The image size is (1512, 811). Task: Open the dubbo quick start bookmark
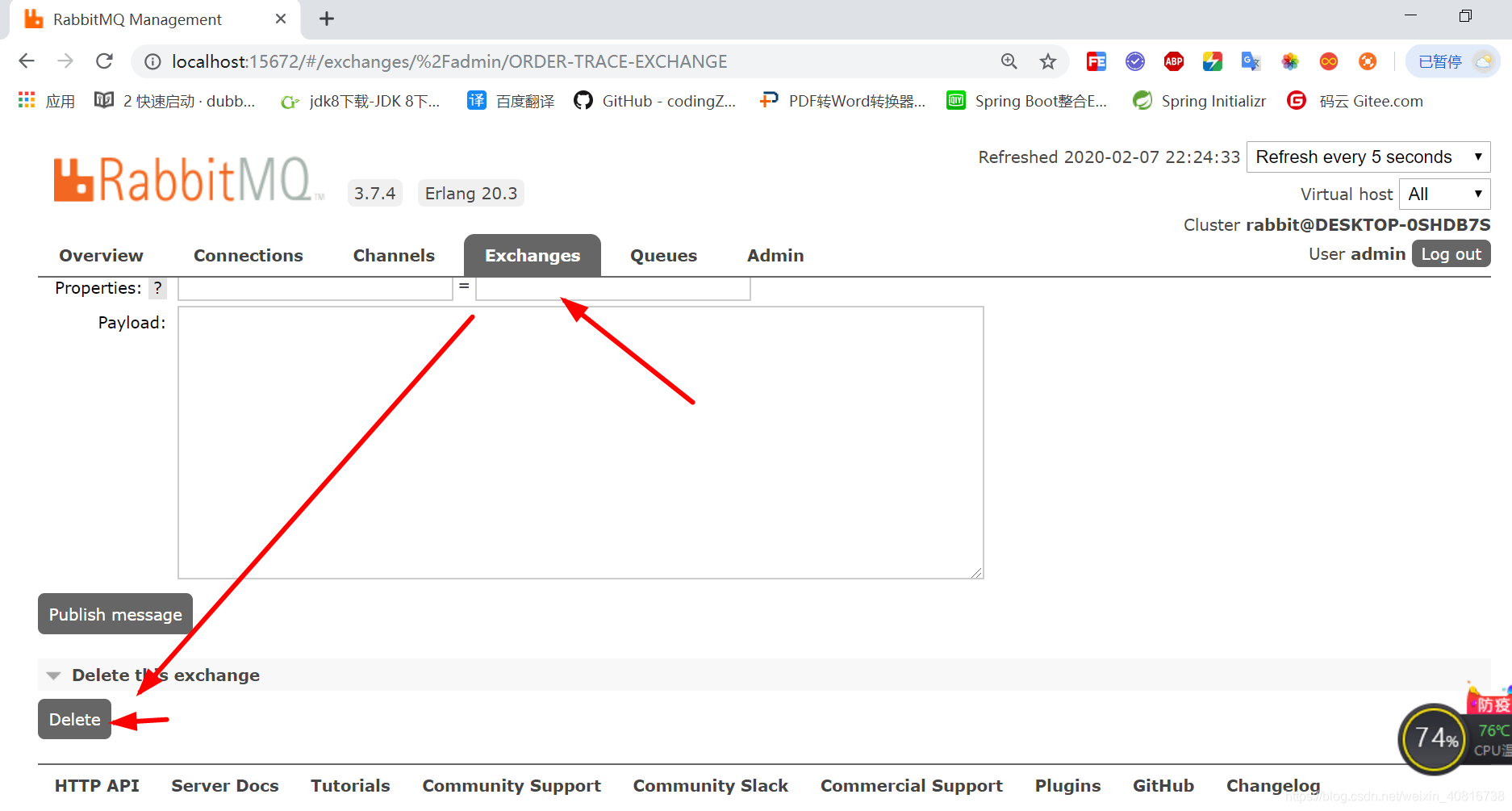[x=175, y=101]
